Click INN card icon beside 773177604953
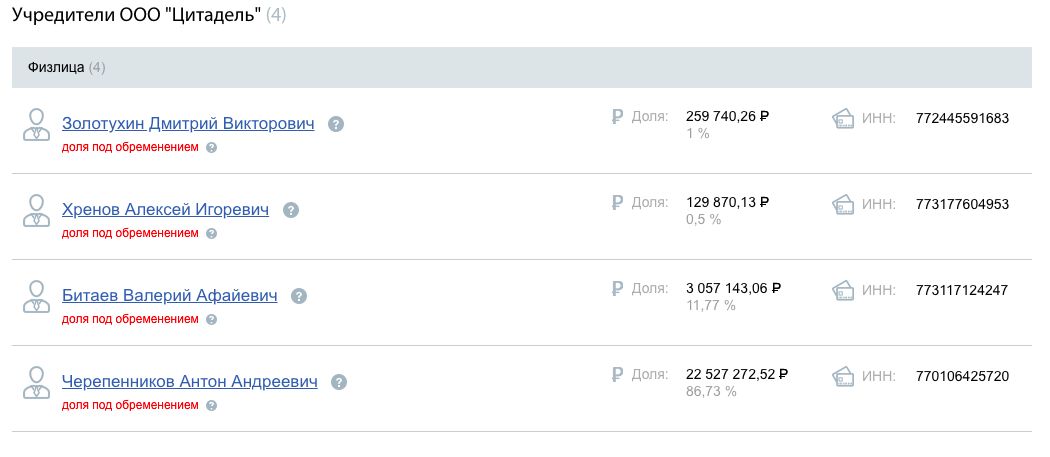 point(843,204)
